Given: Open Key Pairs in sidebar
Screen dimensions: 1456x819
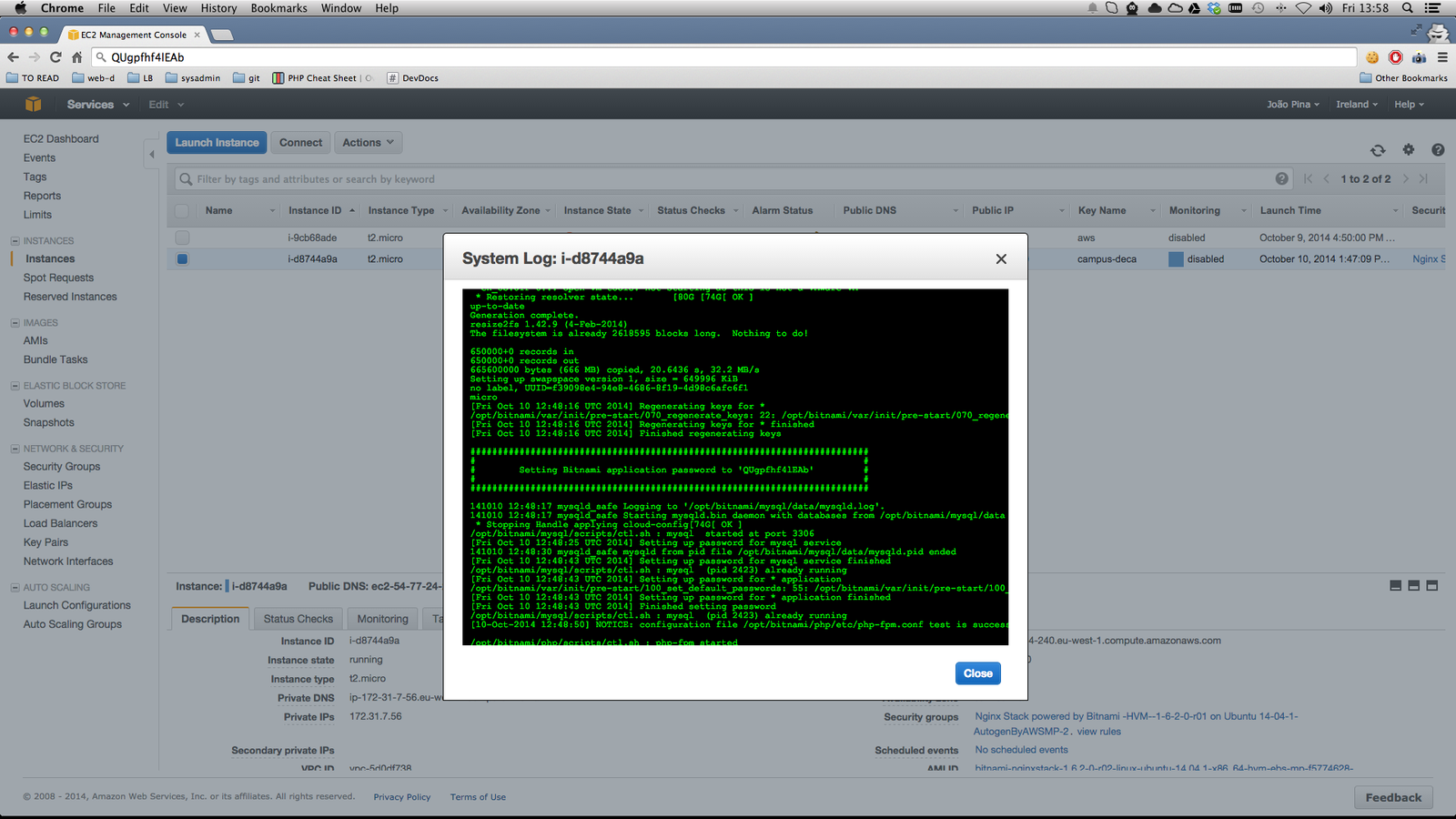Looking at the screenshot, I should click(x=45, y=542).
